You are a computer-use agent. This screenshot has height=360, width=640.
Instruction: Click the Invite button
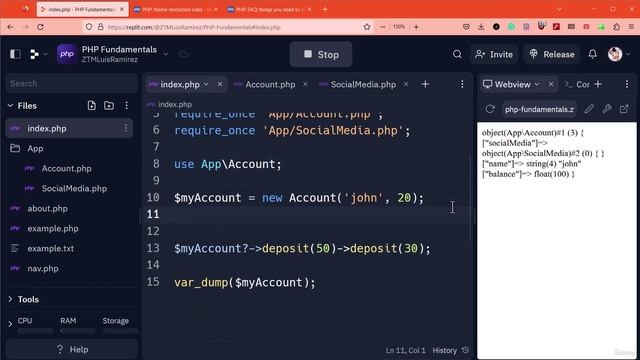(x=494, y=54)
